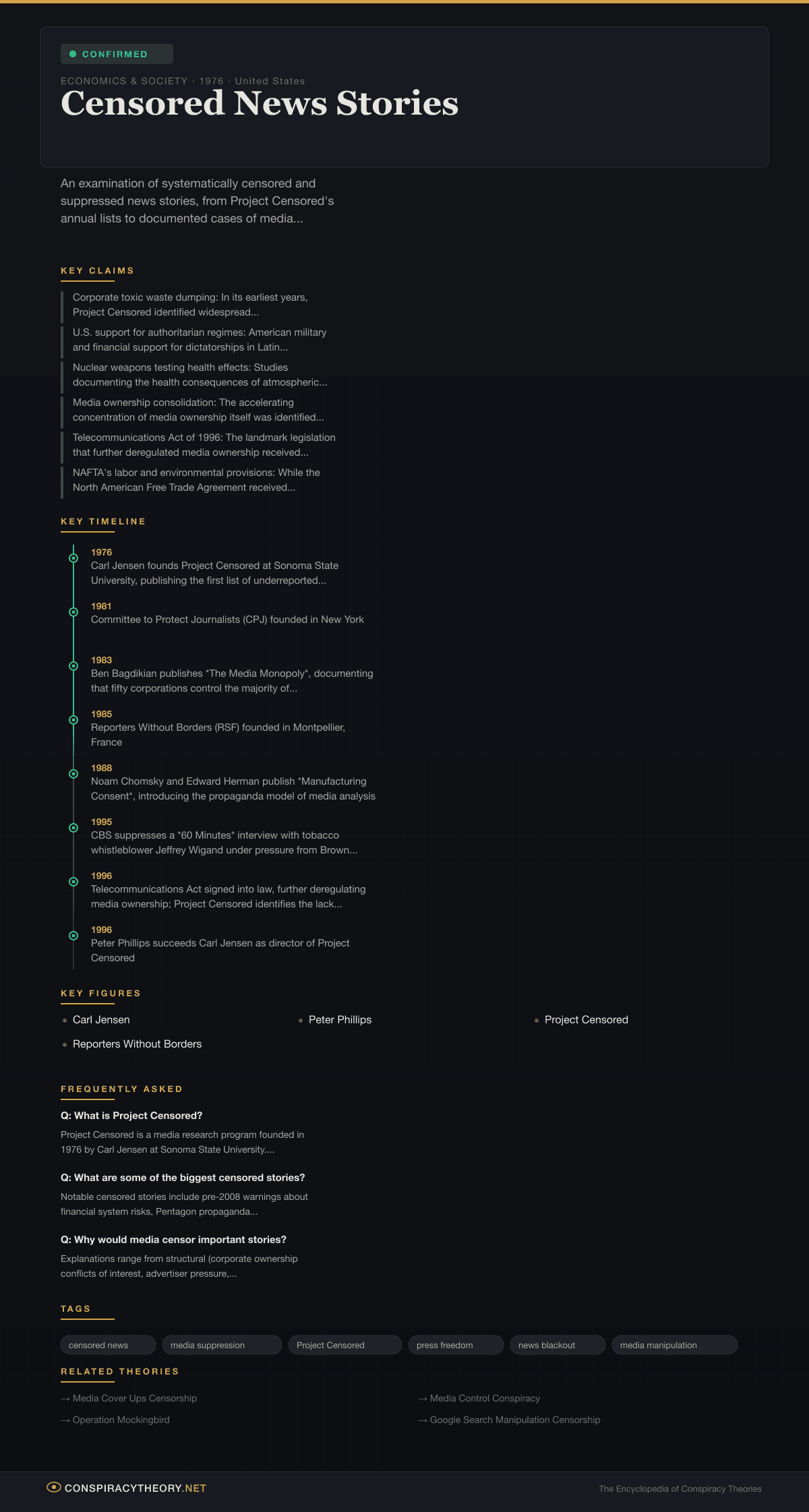809x1512 pixels.
Task: Expand 'Why would media censor important stories?'
Action: pyautogui.click(x=173, y=1240)
